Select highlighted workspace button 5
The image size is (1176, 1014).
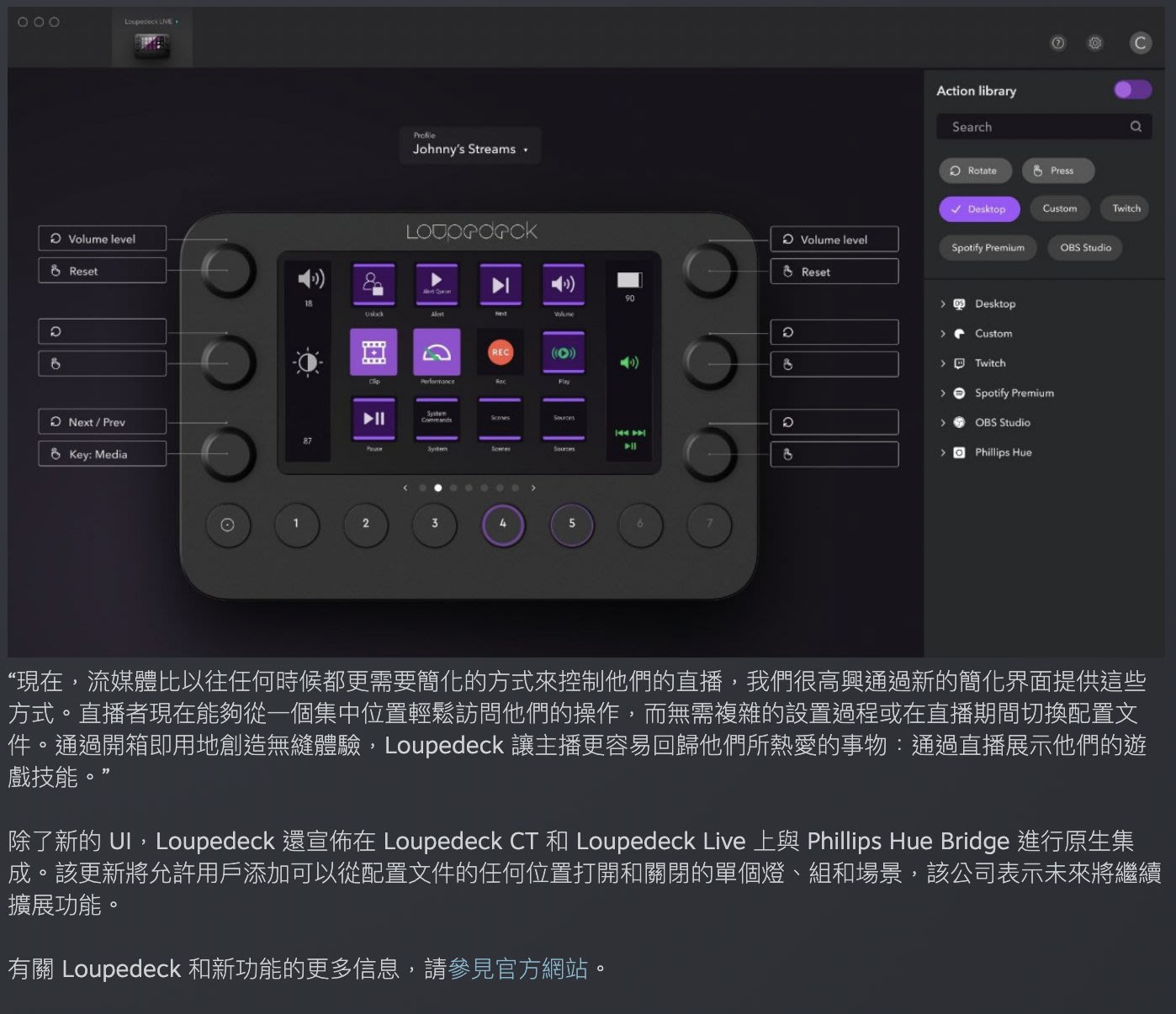(x=572, y=525)
